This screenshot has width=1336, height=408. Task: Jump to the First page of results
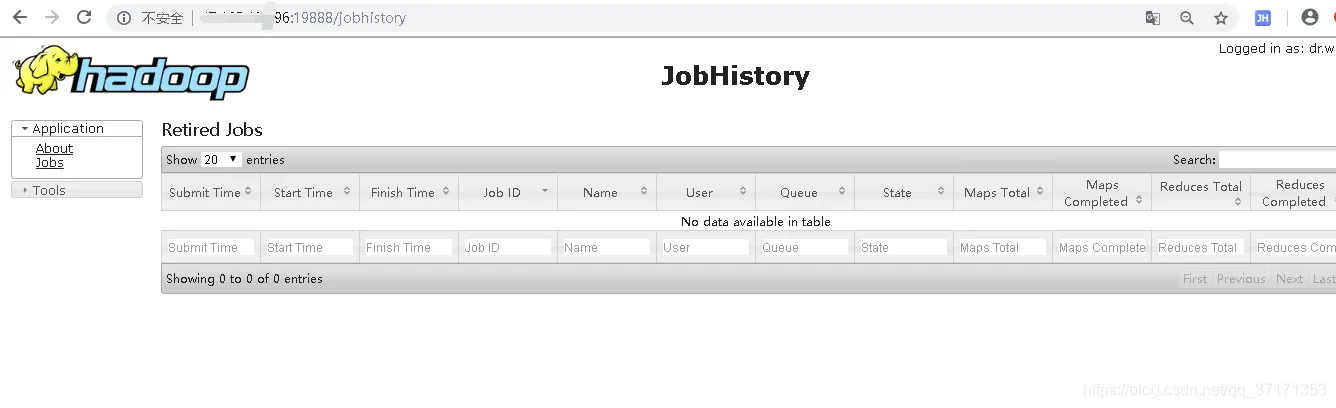(1195, 279)
